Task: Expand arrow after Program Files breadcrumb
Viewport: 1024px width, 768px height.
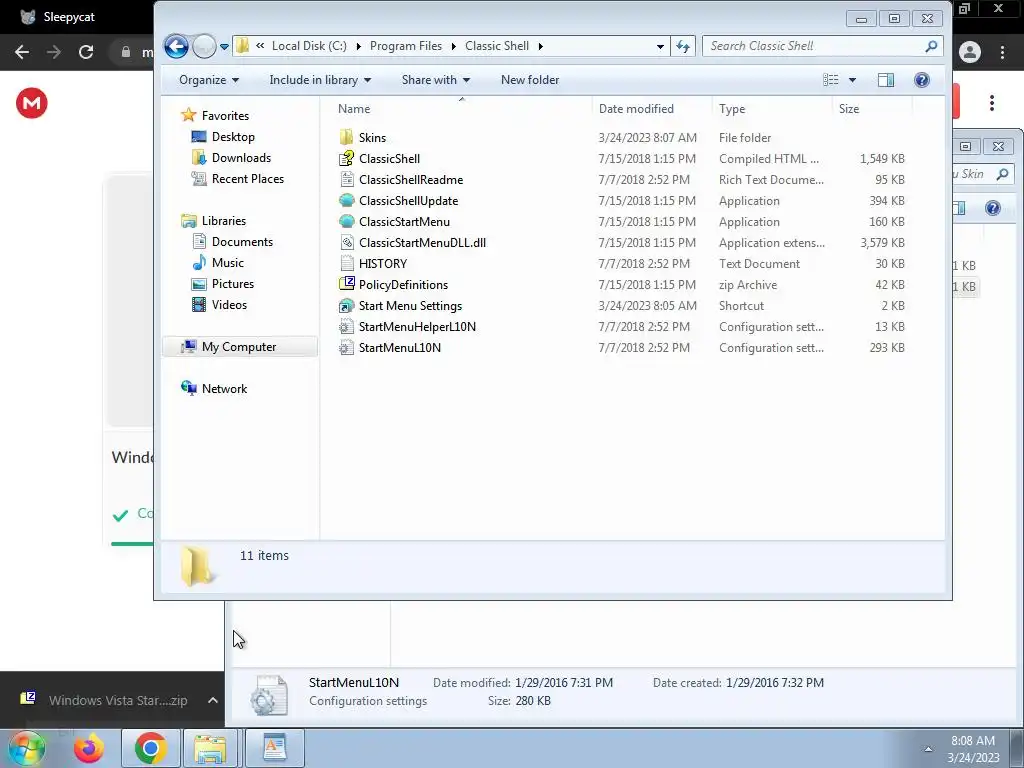Action: (453, 46)
